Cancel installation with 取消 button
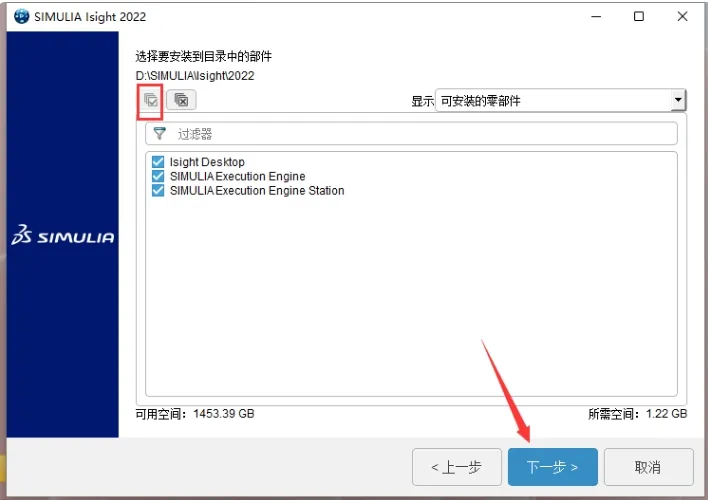 pyautogui.click(x=648, y=467)
